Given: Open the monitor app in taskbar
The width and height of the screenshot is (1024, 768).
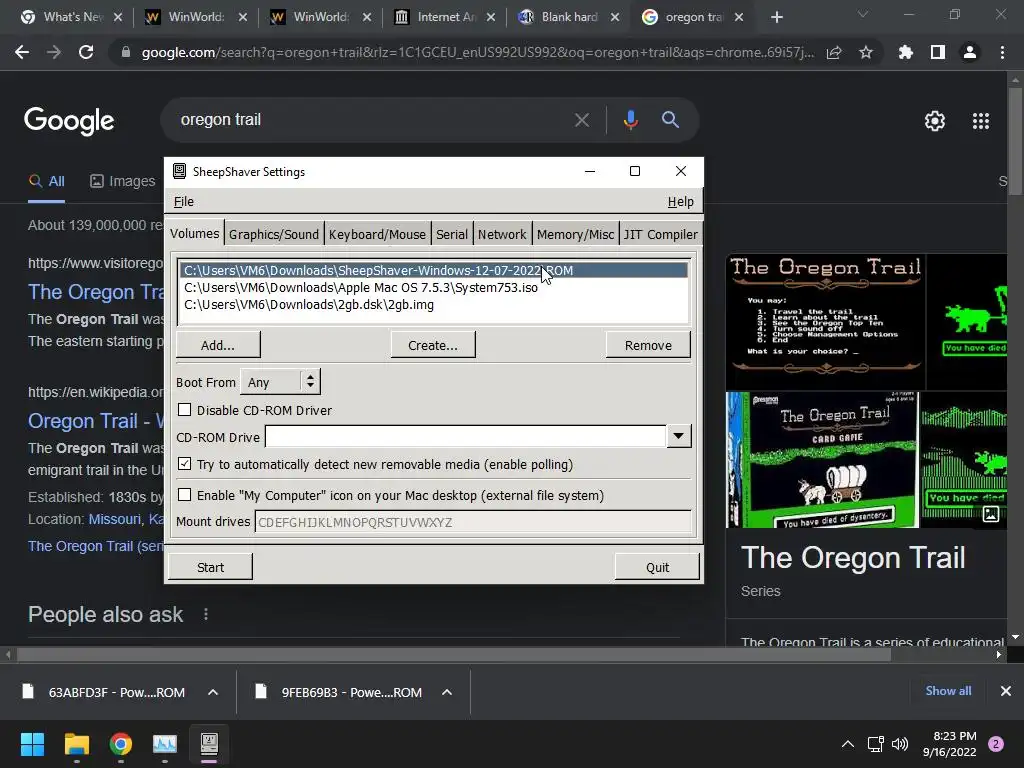Looking at the screenshot, I should click(x=165, y=744).
